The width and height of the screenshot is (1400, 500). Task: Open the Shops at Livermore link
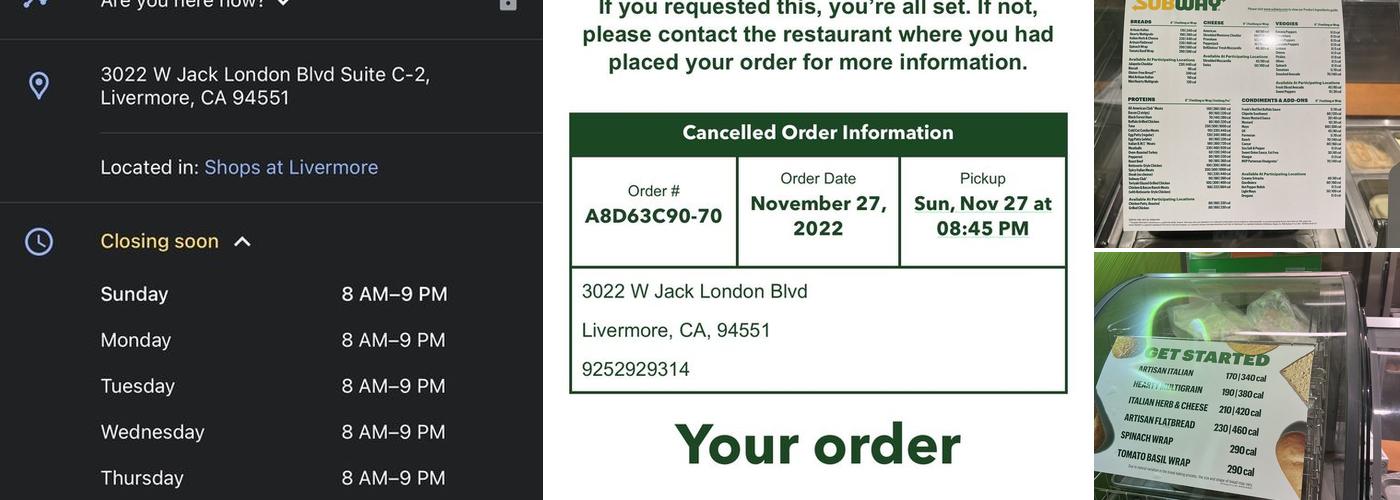coord(291,167)
